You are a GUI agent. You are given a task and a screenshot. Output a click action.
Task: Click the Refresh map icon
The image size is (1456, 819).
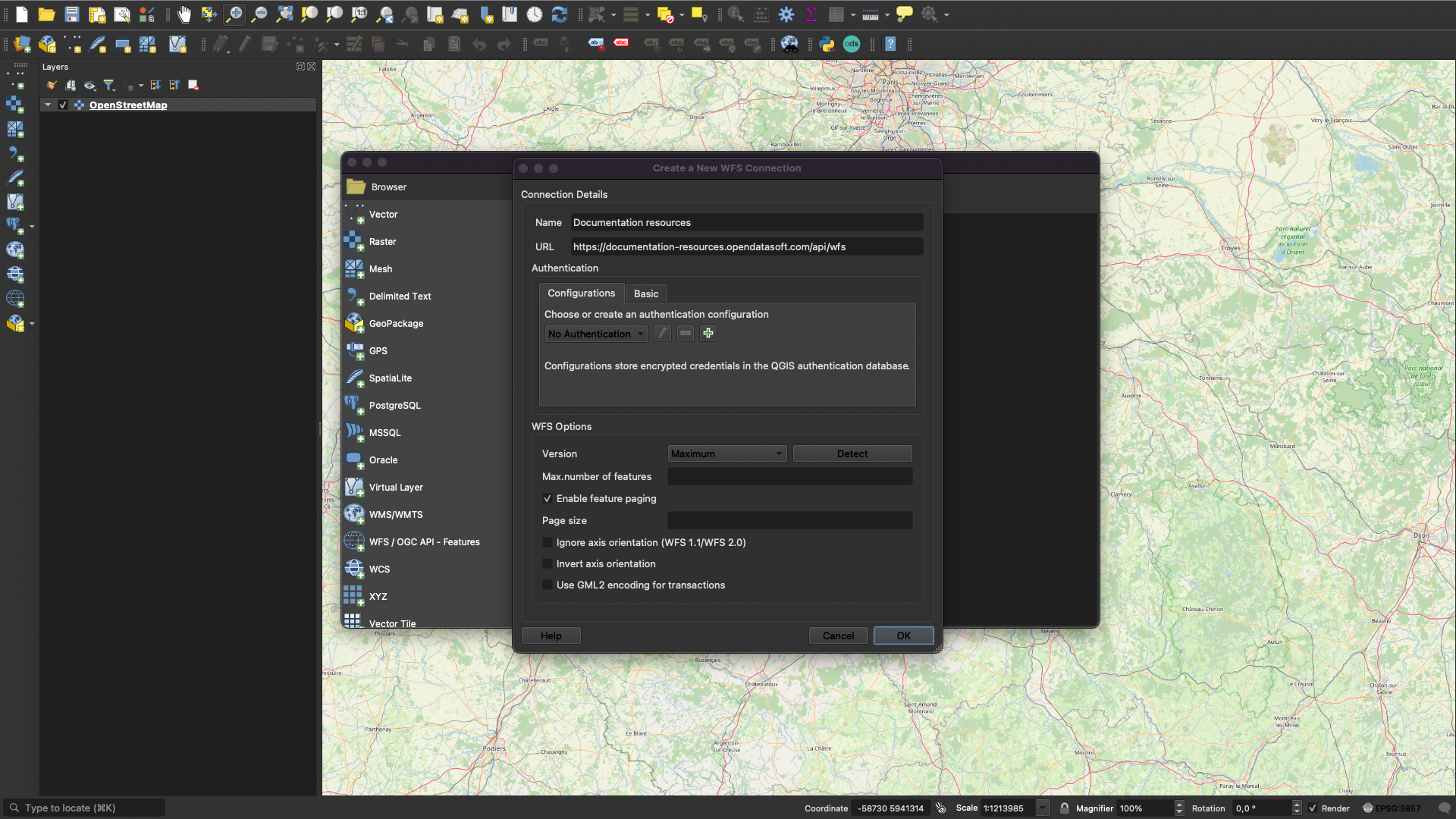click(x=560, y=14)
